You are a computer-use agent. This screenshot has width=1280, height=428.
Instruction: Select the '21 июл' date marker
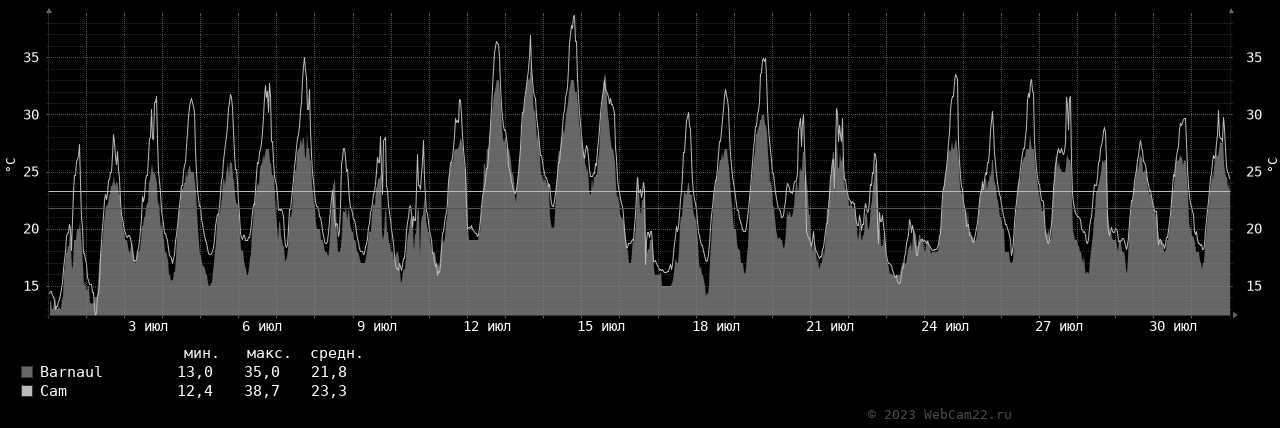pyautogui.click(x=830, y=327)
